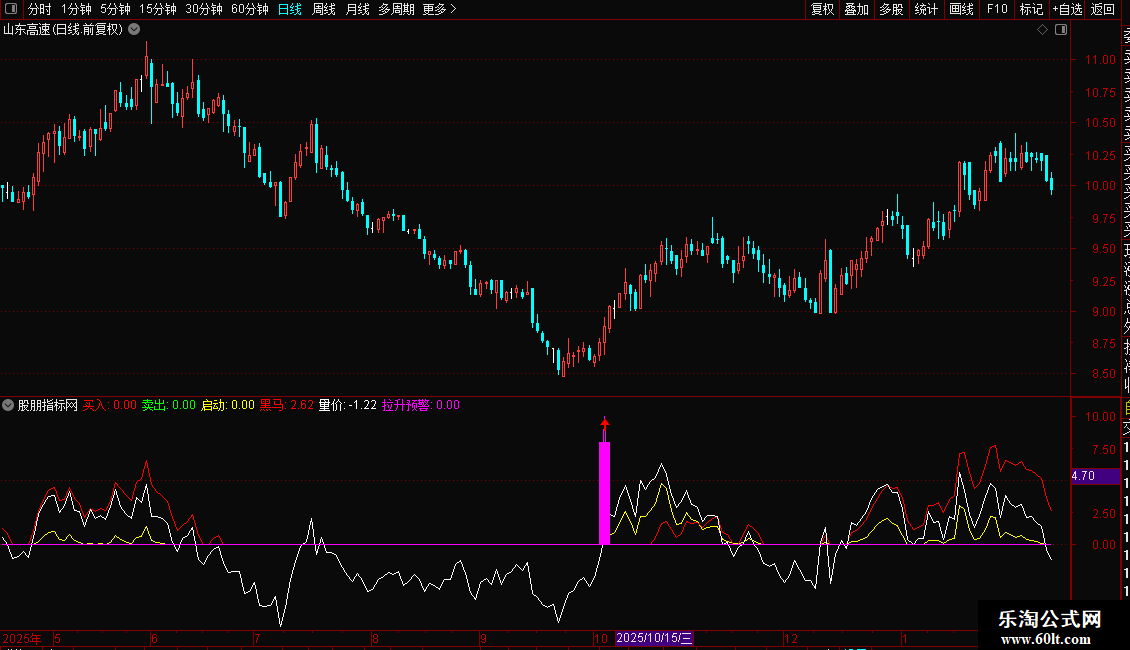Expand the 更多 periods menu
1130x650 pixels.
439,9
